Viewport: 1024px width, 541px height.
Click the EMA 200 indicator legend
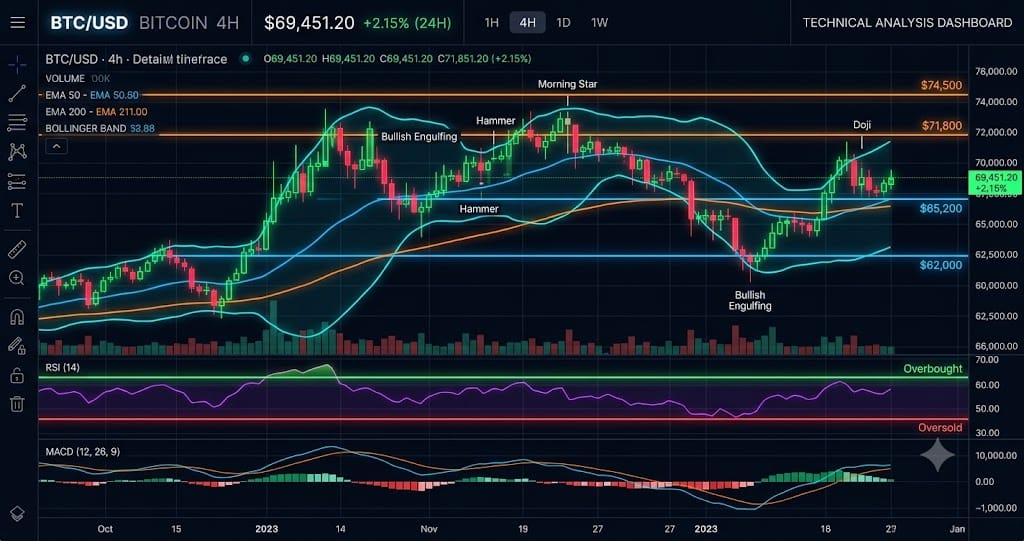click(x=96, y=112)
